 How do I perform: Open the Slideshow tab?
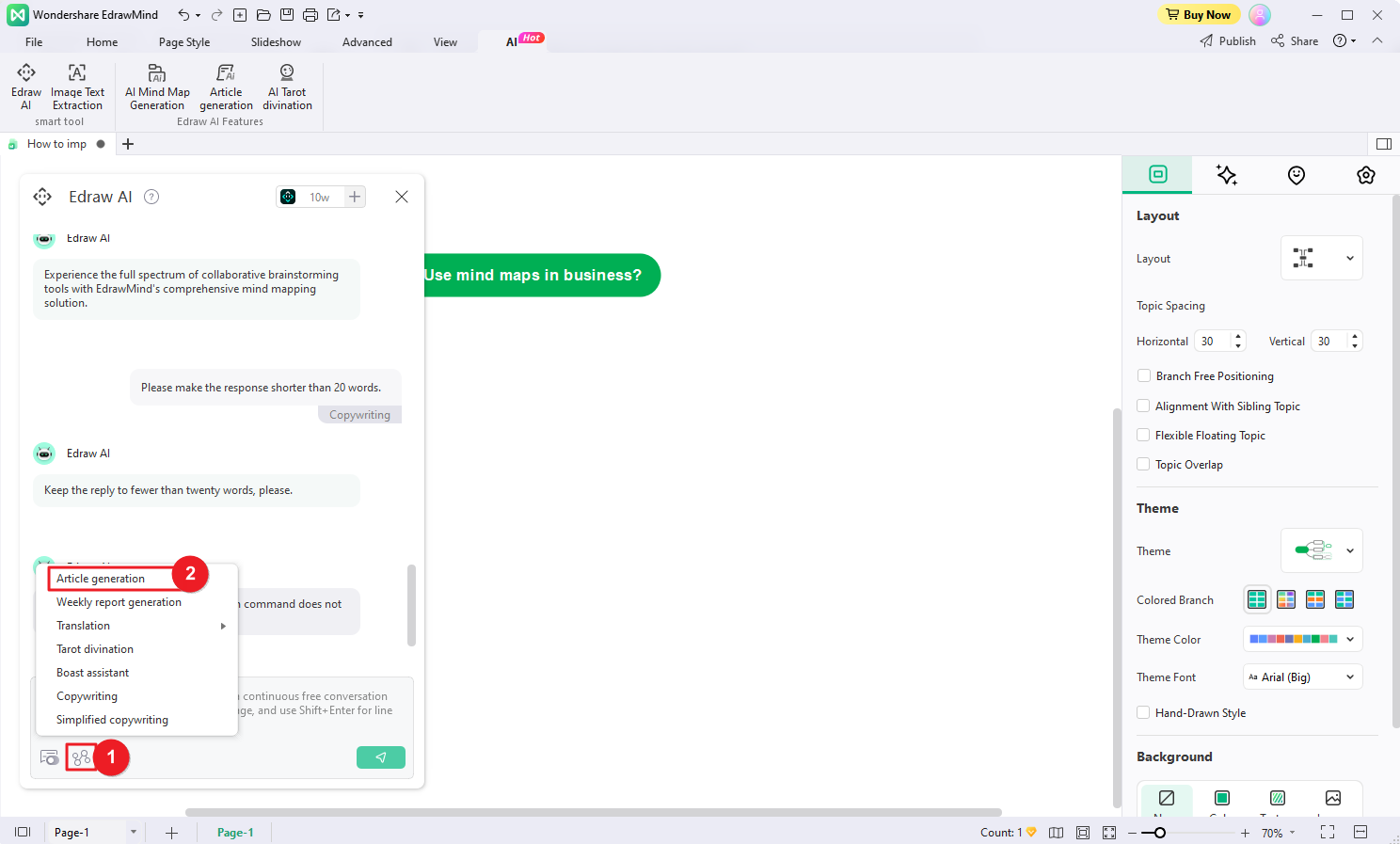[x=276, y=42]
